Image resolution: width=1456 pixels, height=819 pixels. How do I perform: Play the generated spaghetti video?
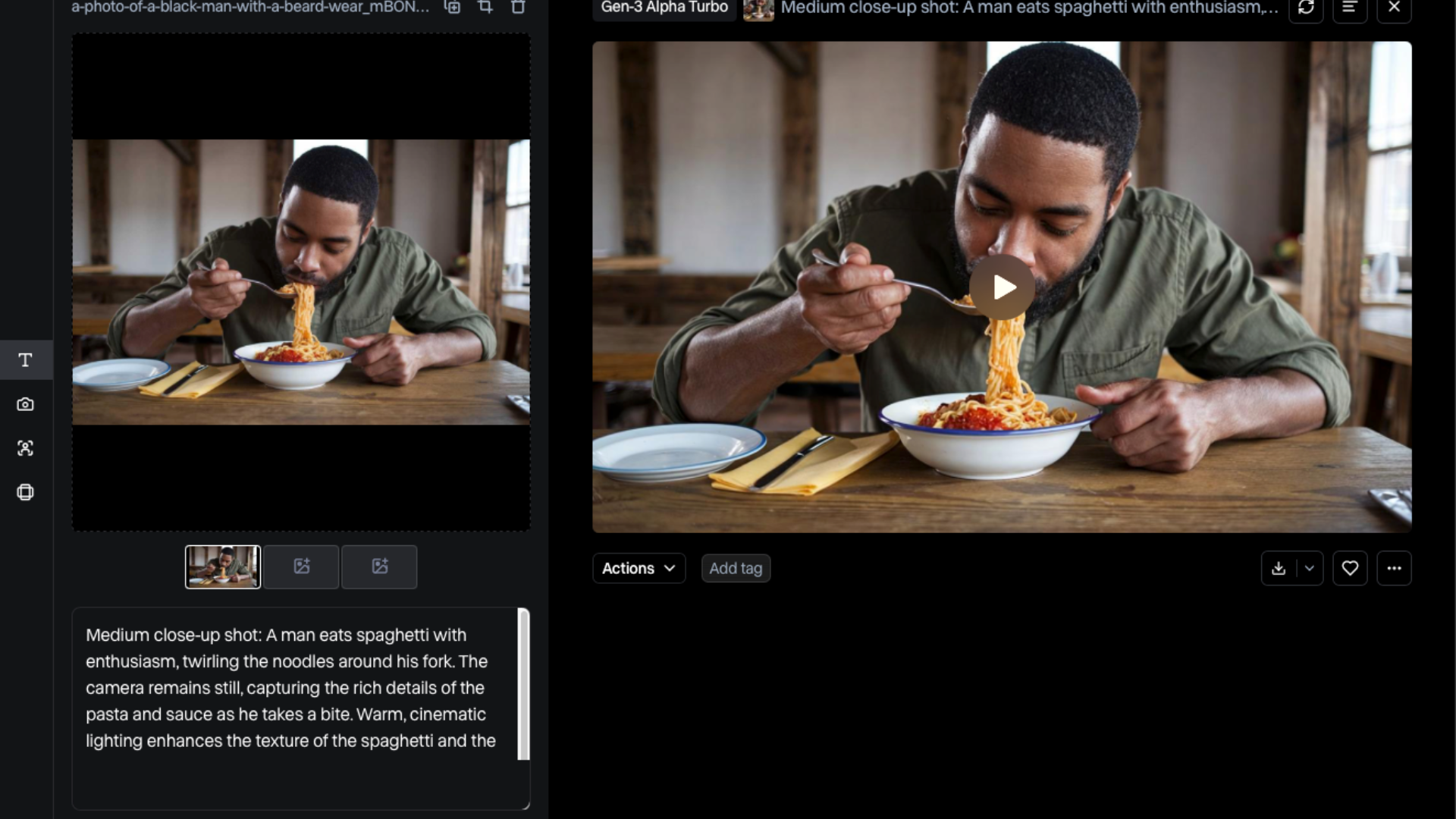1002,287
